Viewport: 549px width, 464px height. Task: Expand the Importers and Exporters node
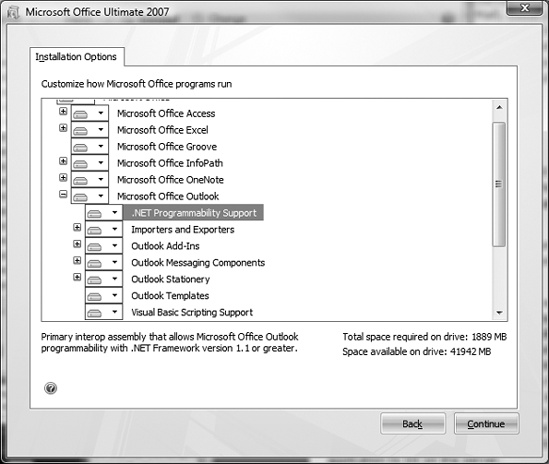[x=77, y=228]
